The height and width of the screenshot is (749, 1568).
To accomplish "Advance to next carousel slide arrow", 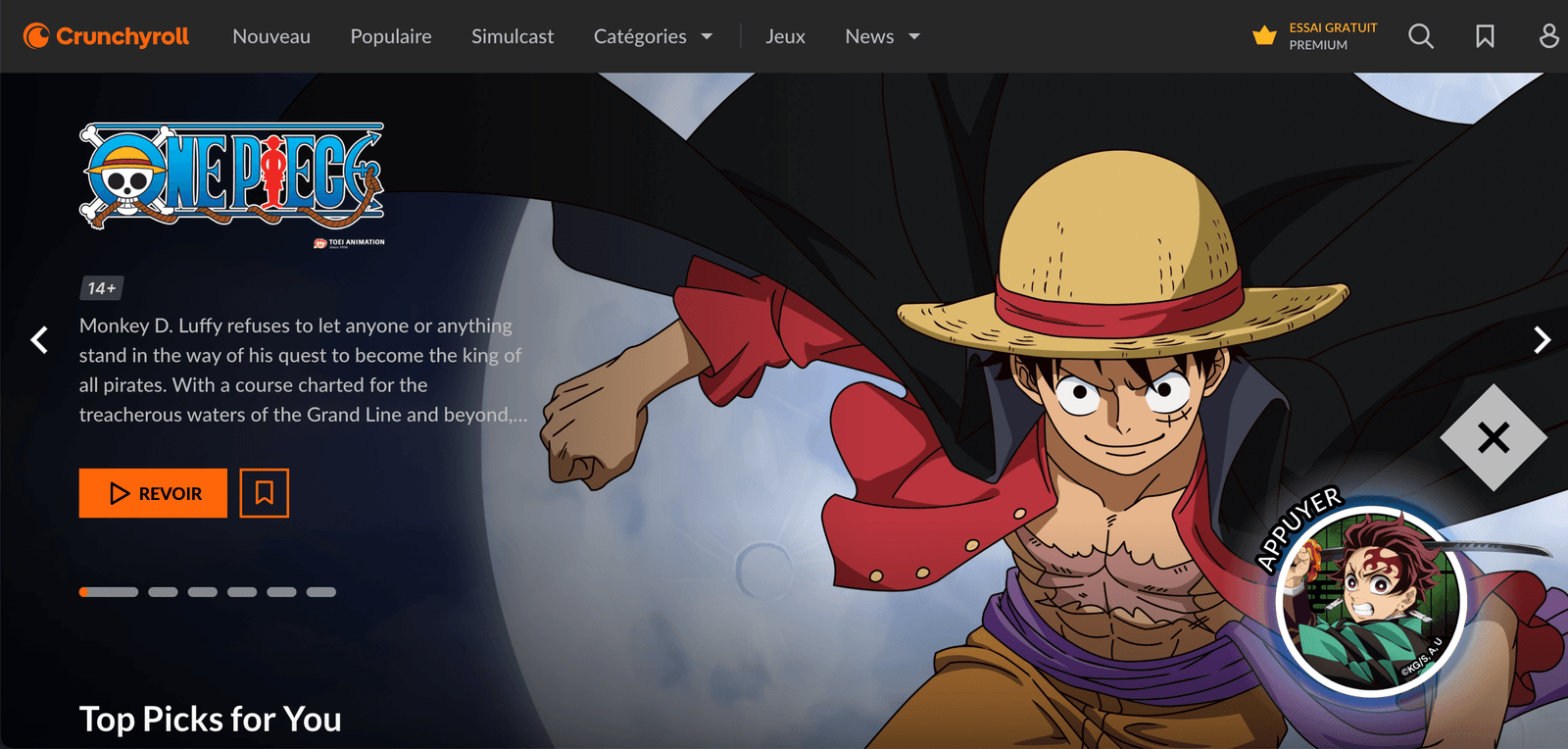I will coord(1542,340).
